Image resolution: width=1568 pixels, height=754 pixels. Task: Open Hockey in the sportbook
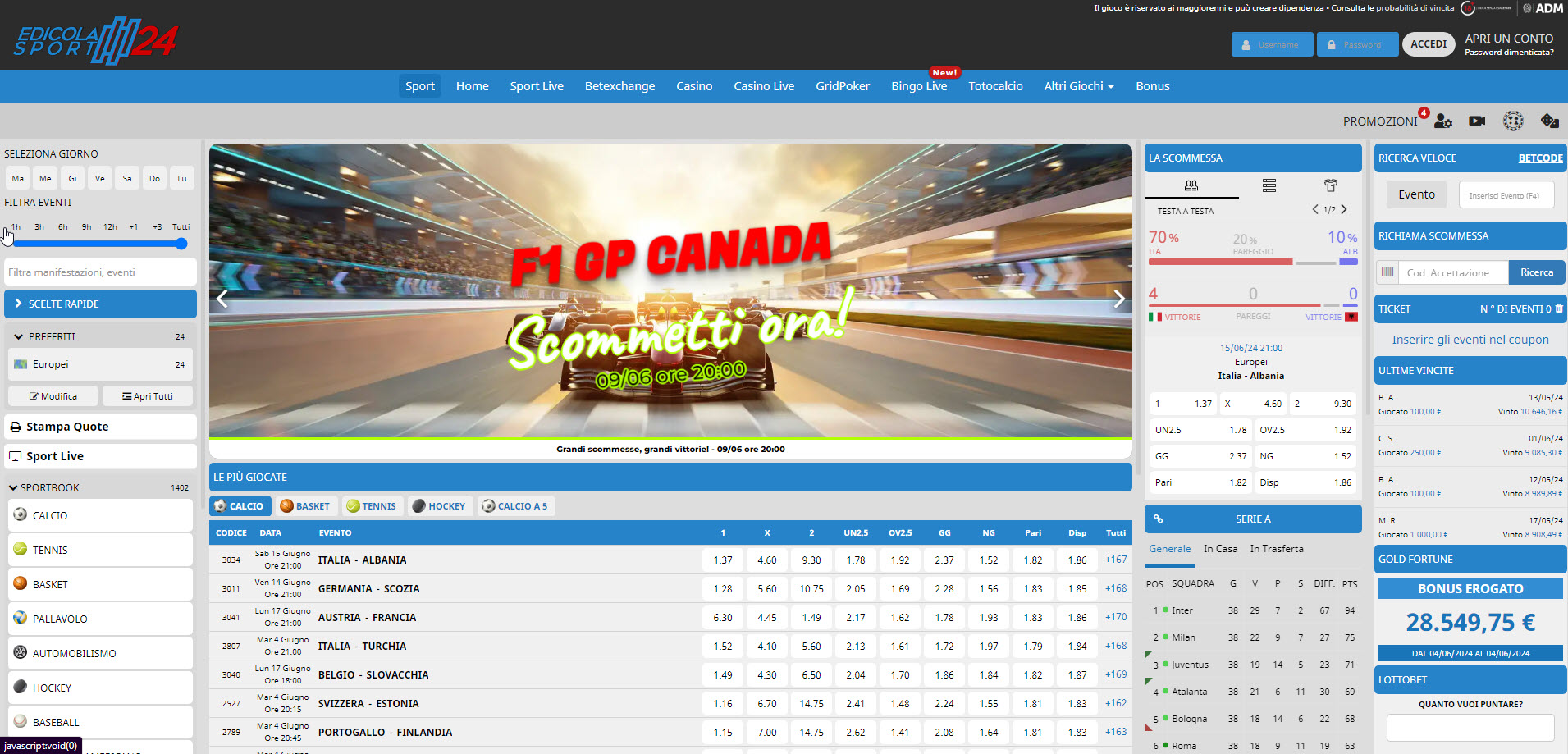(x=100, y=688)
